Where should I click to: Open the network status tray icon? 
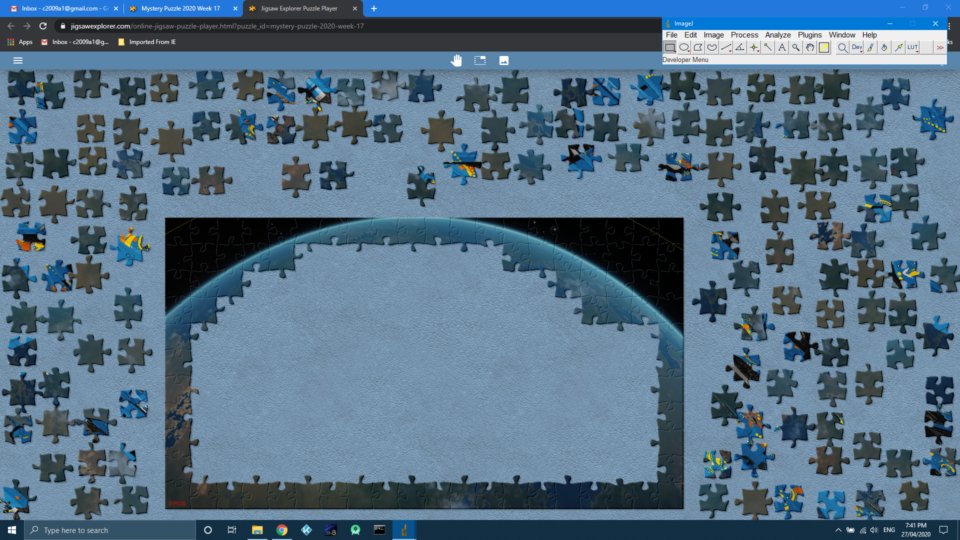click(x=863, y=530)
